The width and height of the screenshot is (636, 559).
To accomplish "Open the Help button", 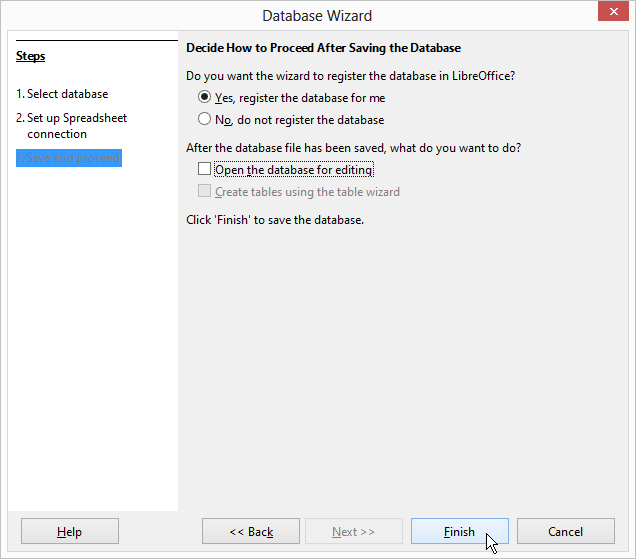I will click(70, 531).
